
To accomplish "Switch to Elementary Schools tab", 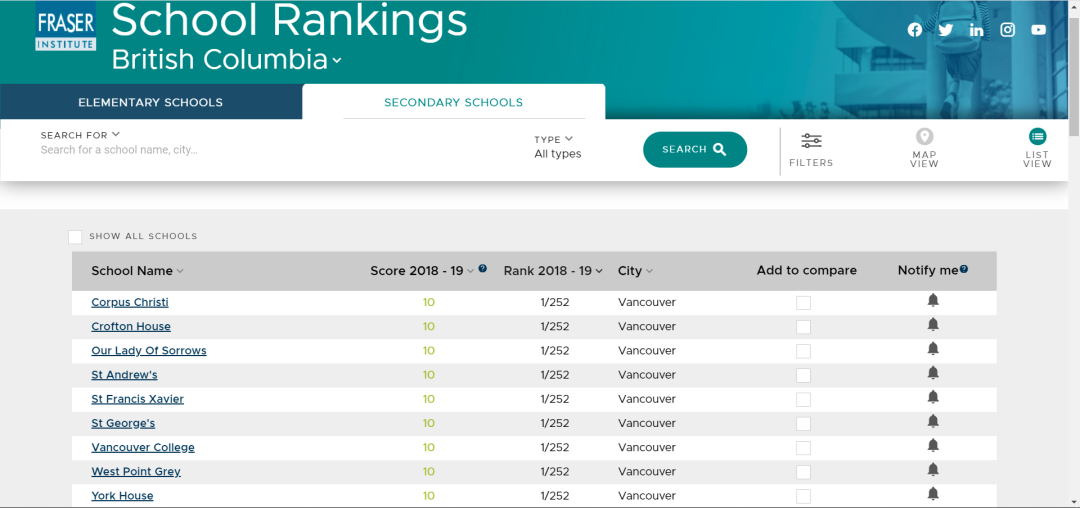I will point(151,102).
